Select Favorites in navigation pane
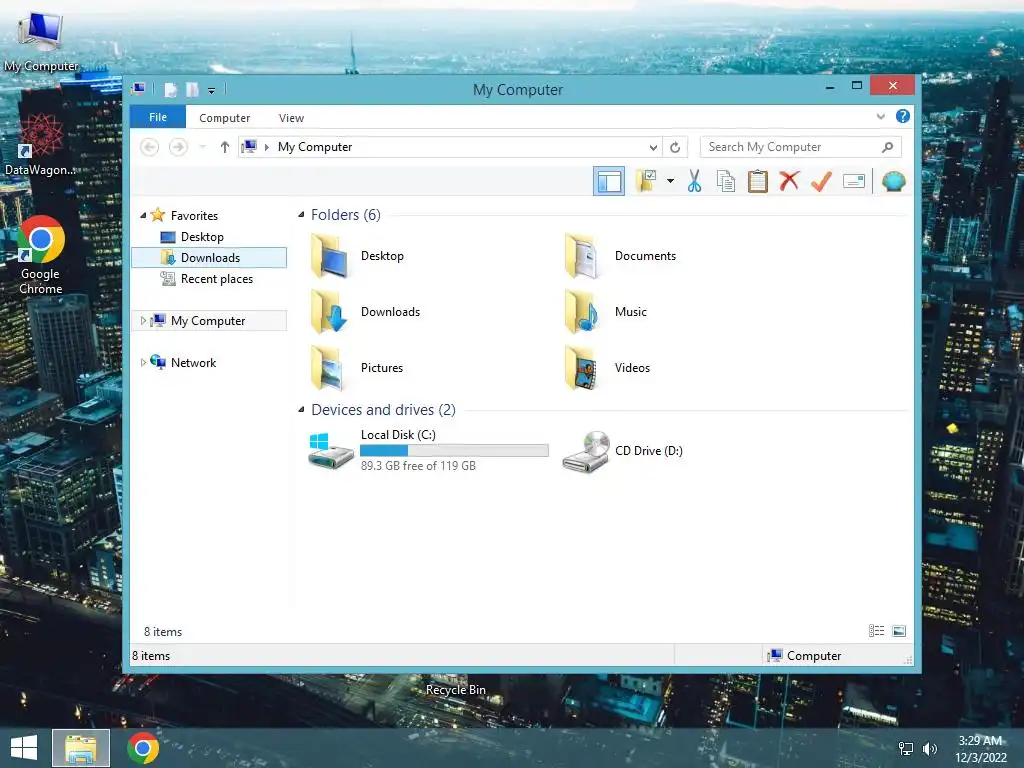 [194, 216]
